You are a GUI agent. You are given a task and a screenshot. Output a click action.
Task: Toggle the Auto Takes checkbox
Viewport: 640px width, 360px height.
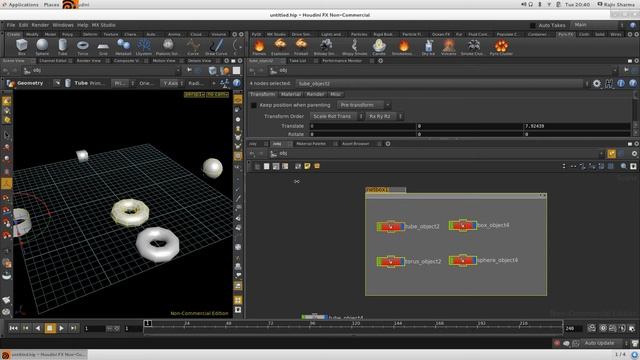533,25
